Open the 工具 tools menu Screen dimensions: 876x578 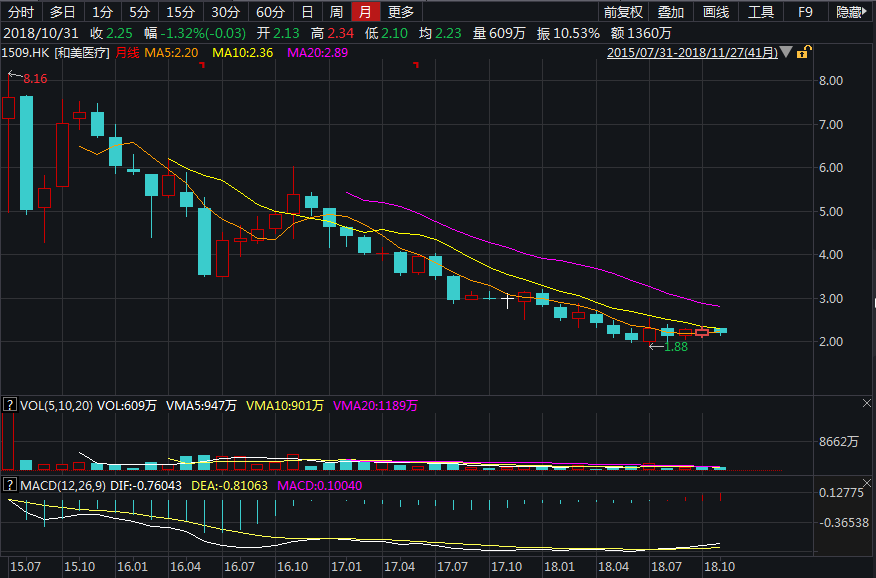761,12
